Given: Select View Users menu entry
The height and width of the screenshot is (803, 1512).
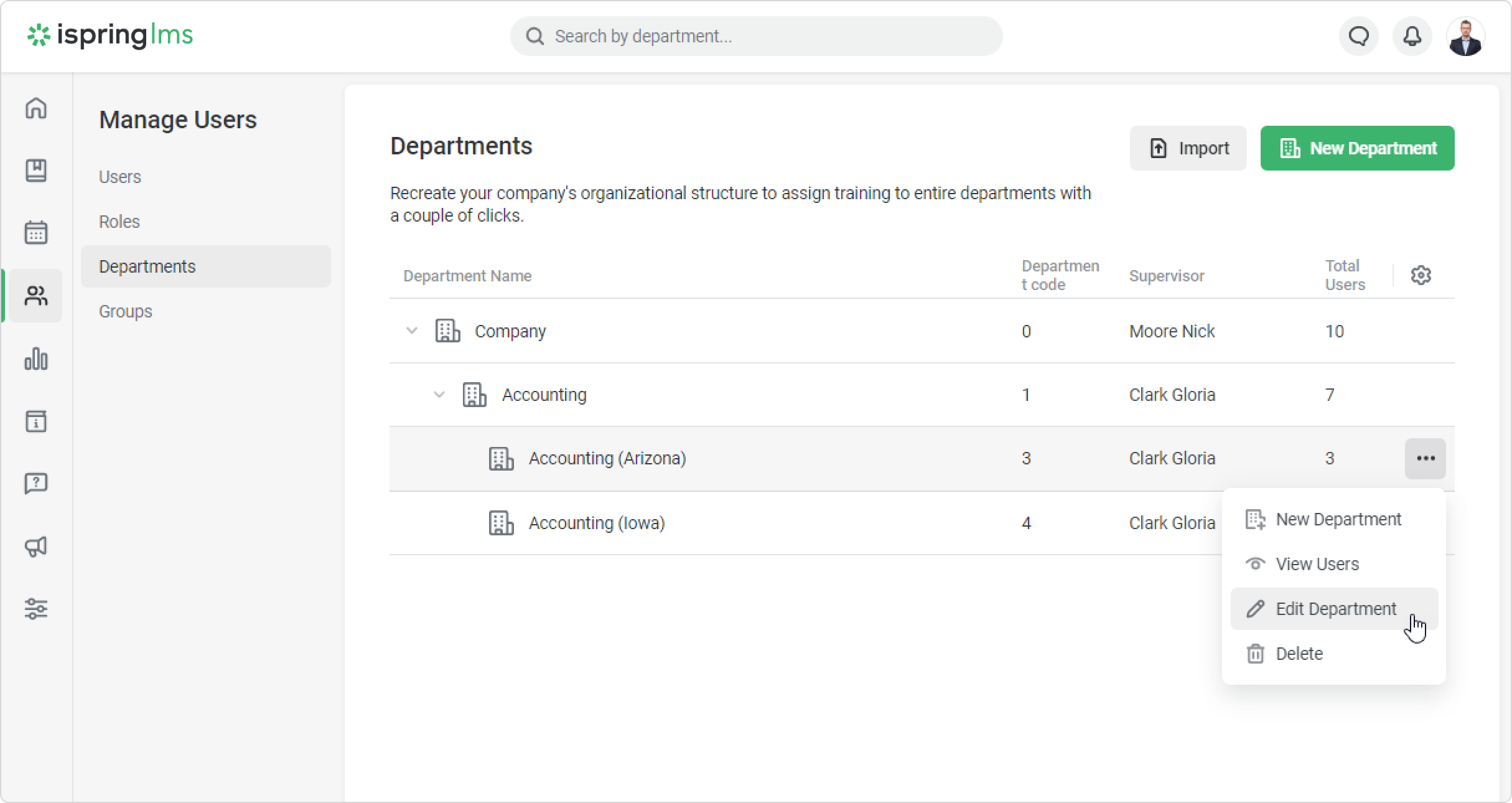Looking at the screenshot, I should click(x=1317, y=564).
